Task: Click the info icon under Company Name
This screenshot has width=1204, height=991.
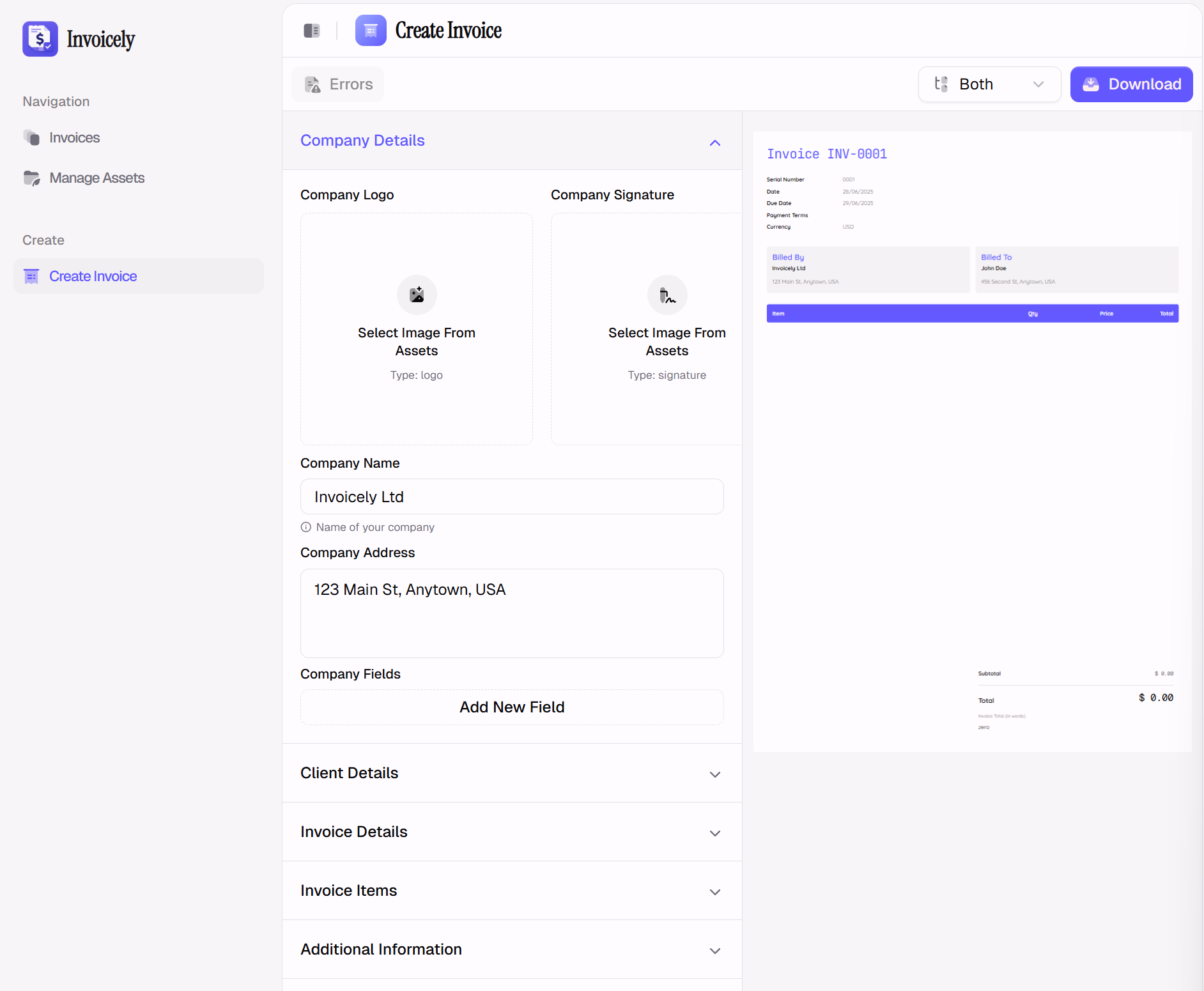Action: pyautogui.click(x=306, y=527)
